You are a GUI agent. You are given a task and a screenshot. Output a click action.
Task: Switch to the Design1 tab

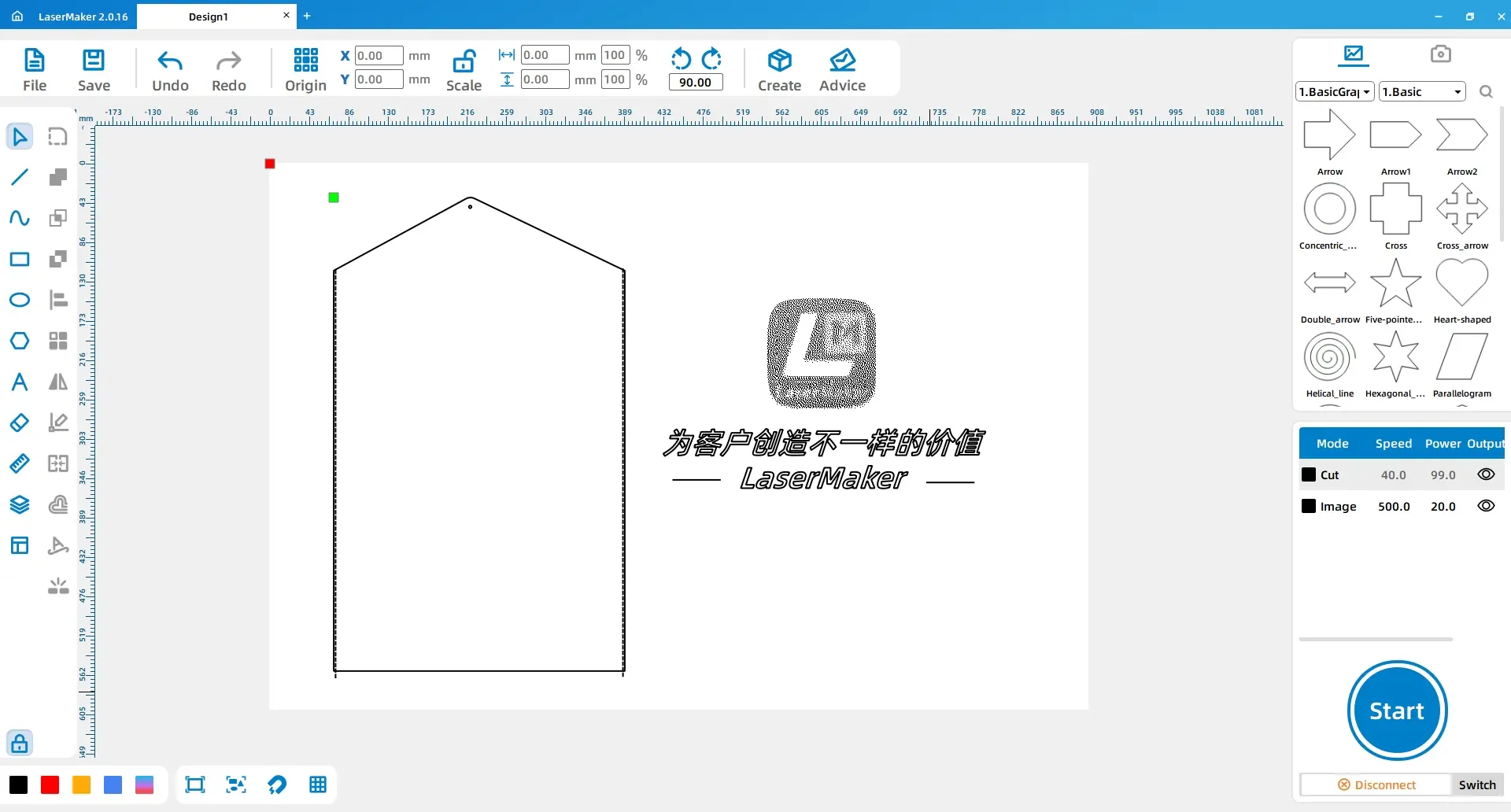click(x=209, y=17)
